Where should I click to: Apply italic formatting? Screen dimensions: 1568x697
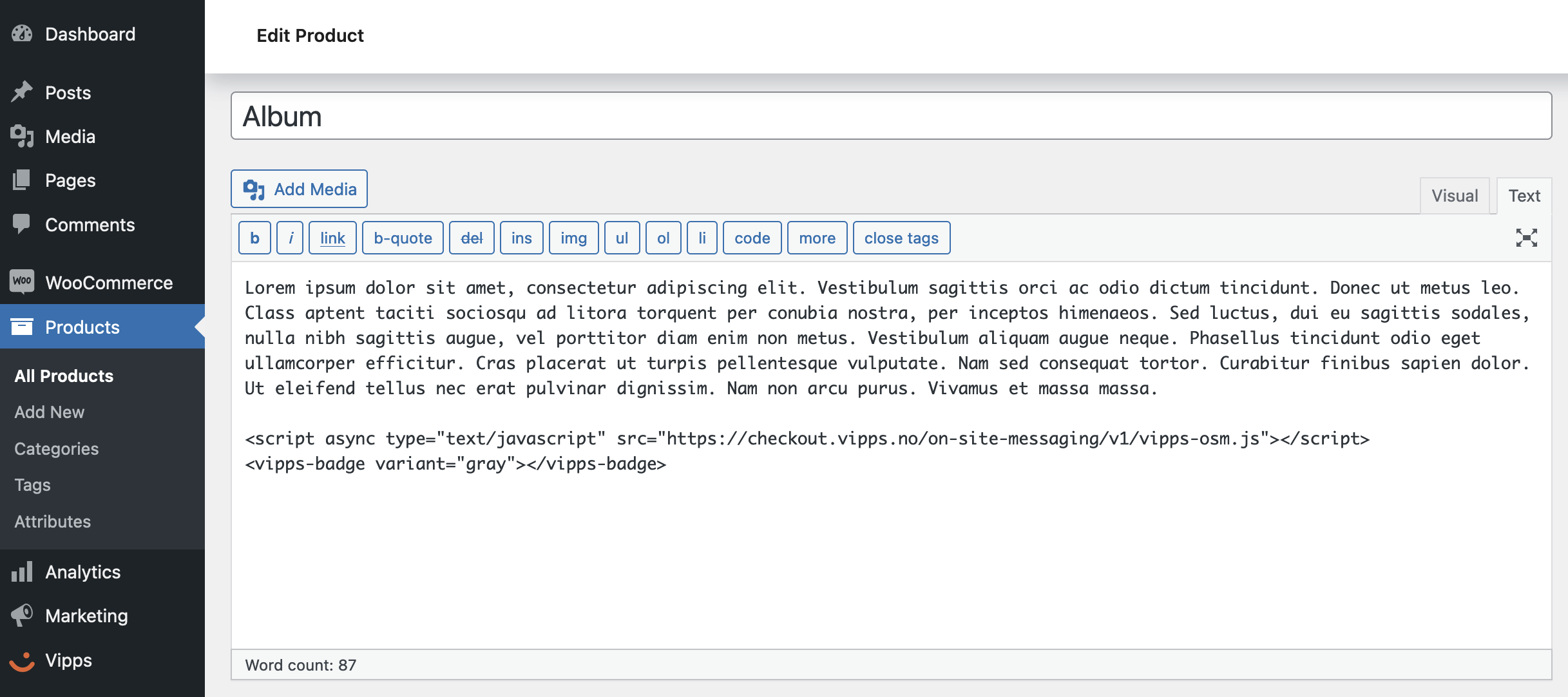coord(290,238)
